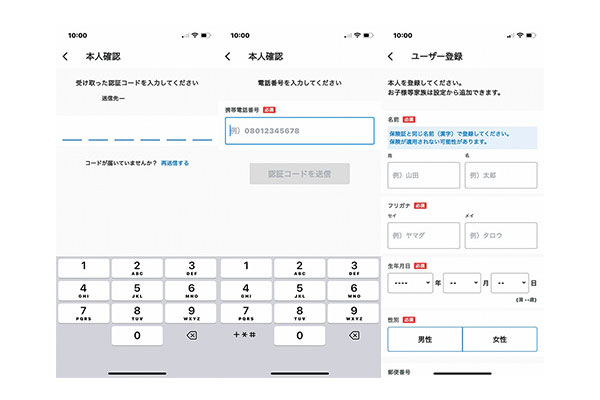The width and height of the screenshot is (600, 400).
Task: Click the 再送信する resend link
Action: coord(174,162)
